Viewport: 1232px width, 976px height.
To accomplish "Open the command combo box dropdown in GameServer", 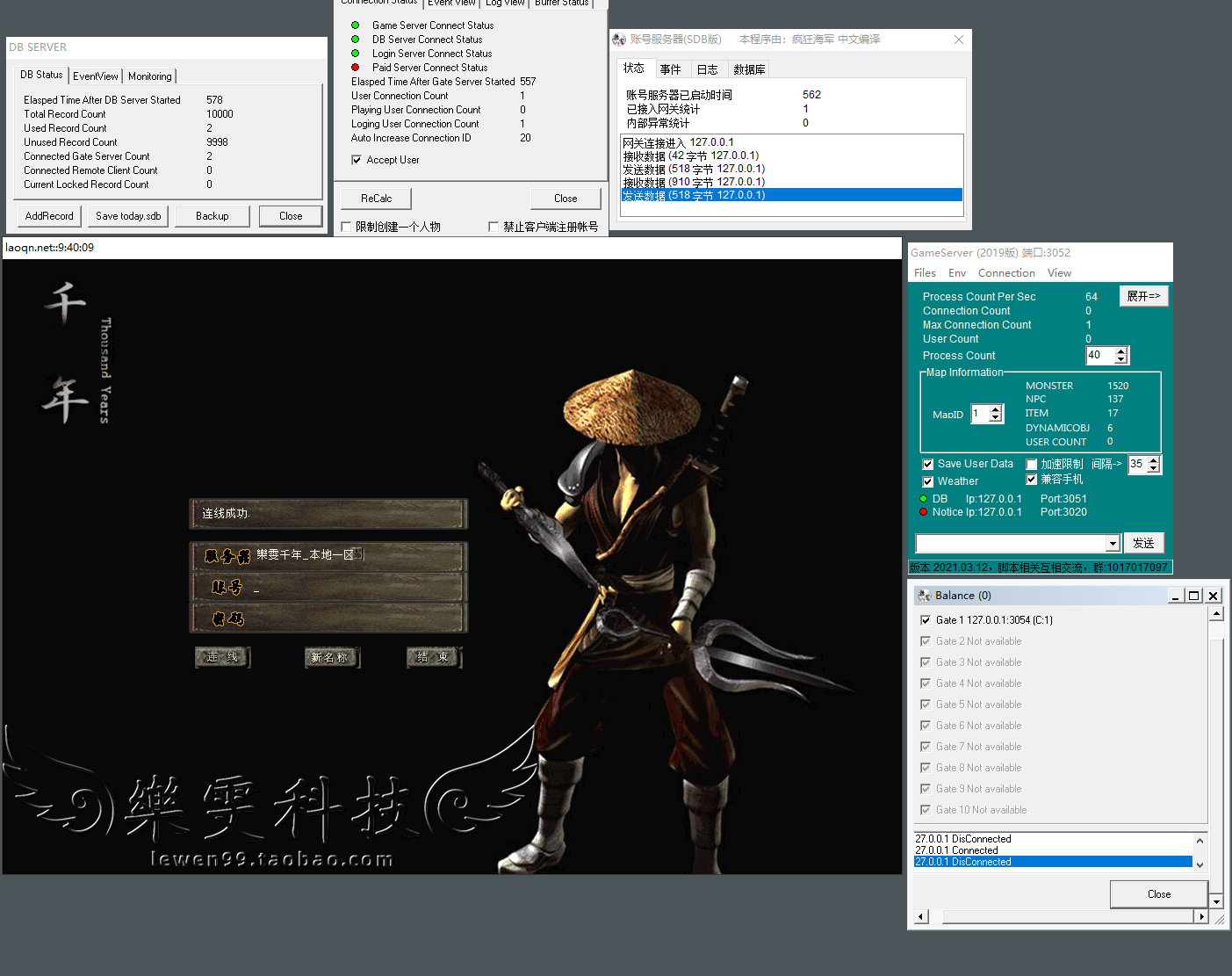I will [x=1112, y=543].
